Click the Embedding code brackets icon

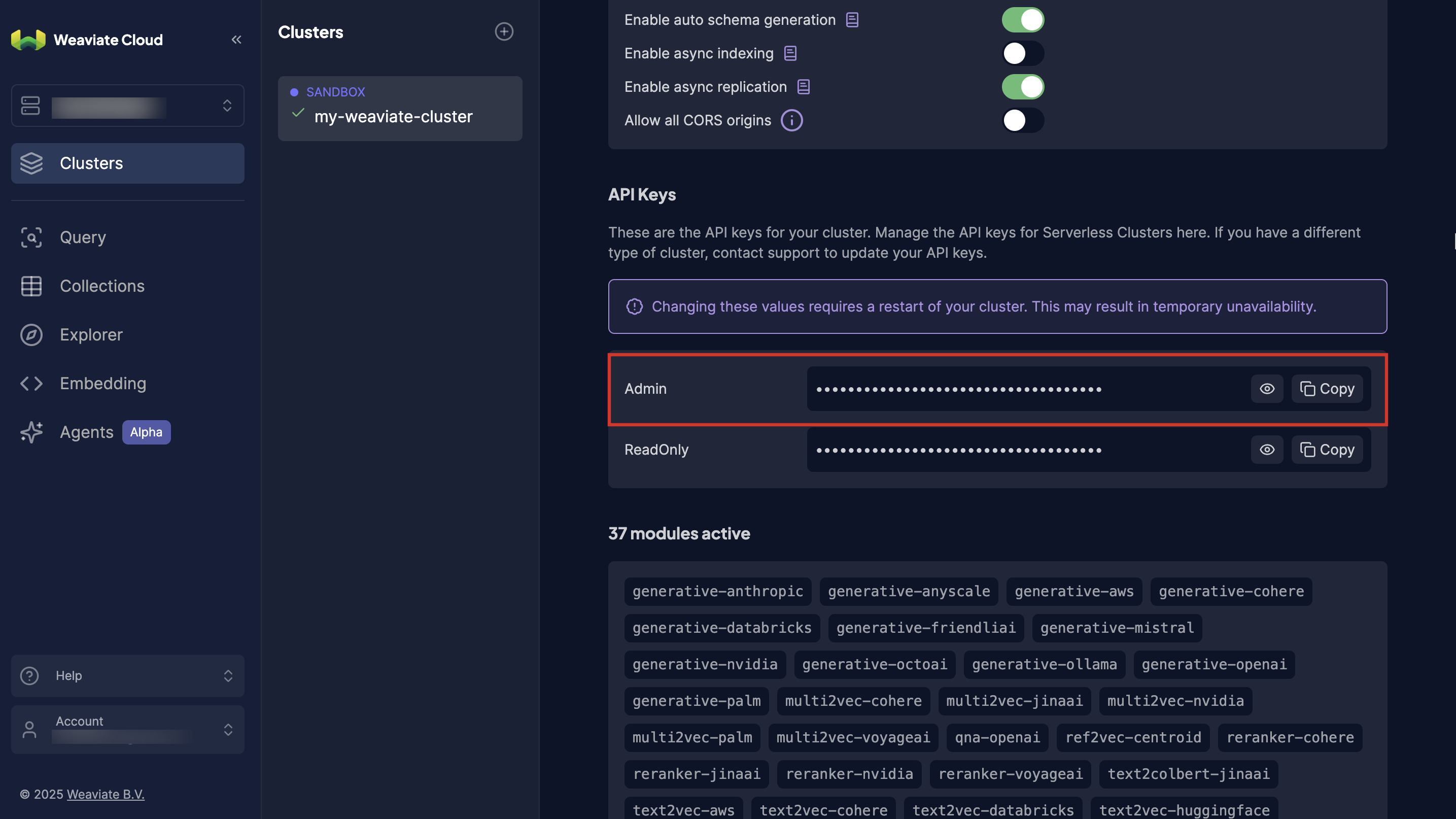(31, 383)
